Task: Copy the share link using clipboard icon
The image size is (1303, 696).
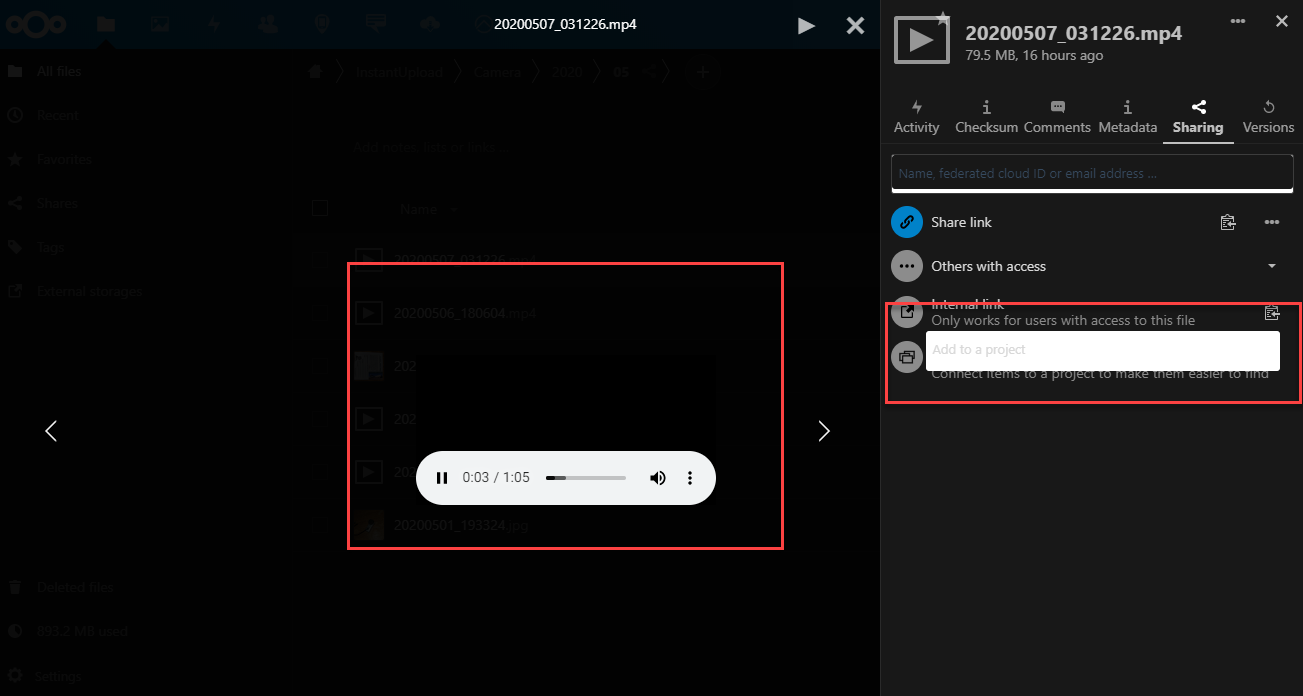Action: (x=1228, y=222)
